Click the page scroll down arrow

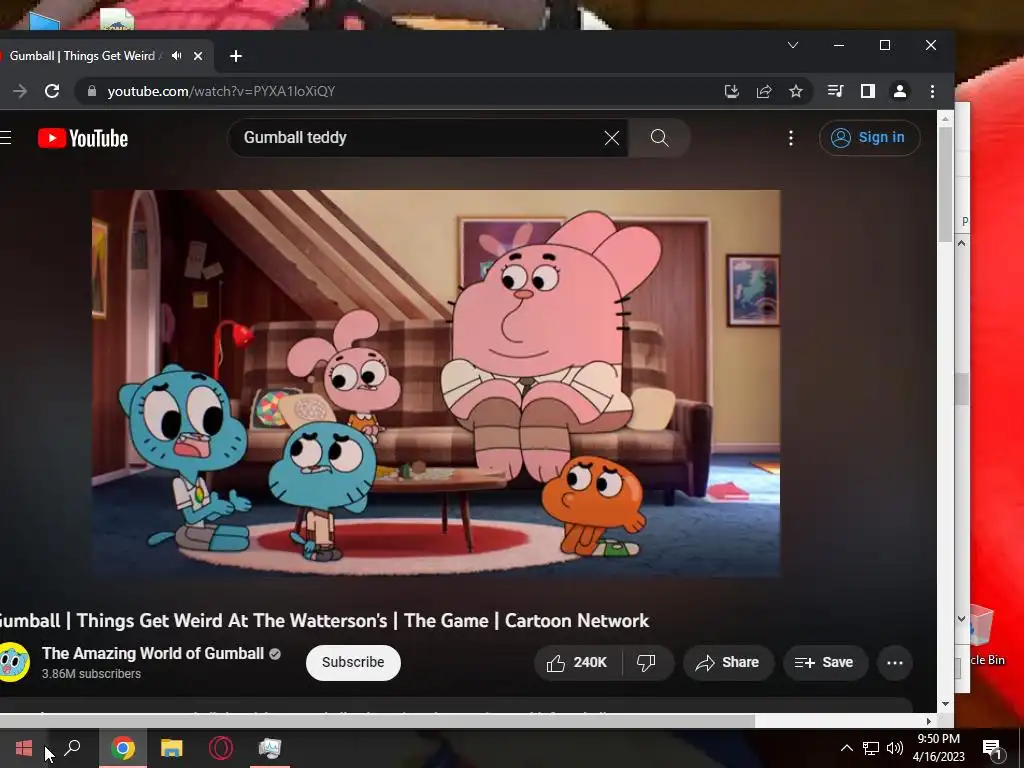click(946, 704)
